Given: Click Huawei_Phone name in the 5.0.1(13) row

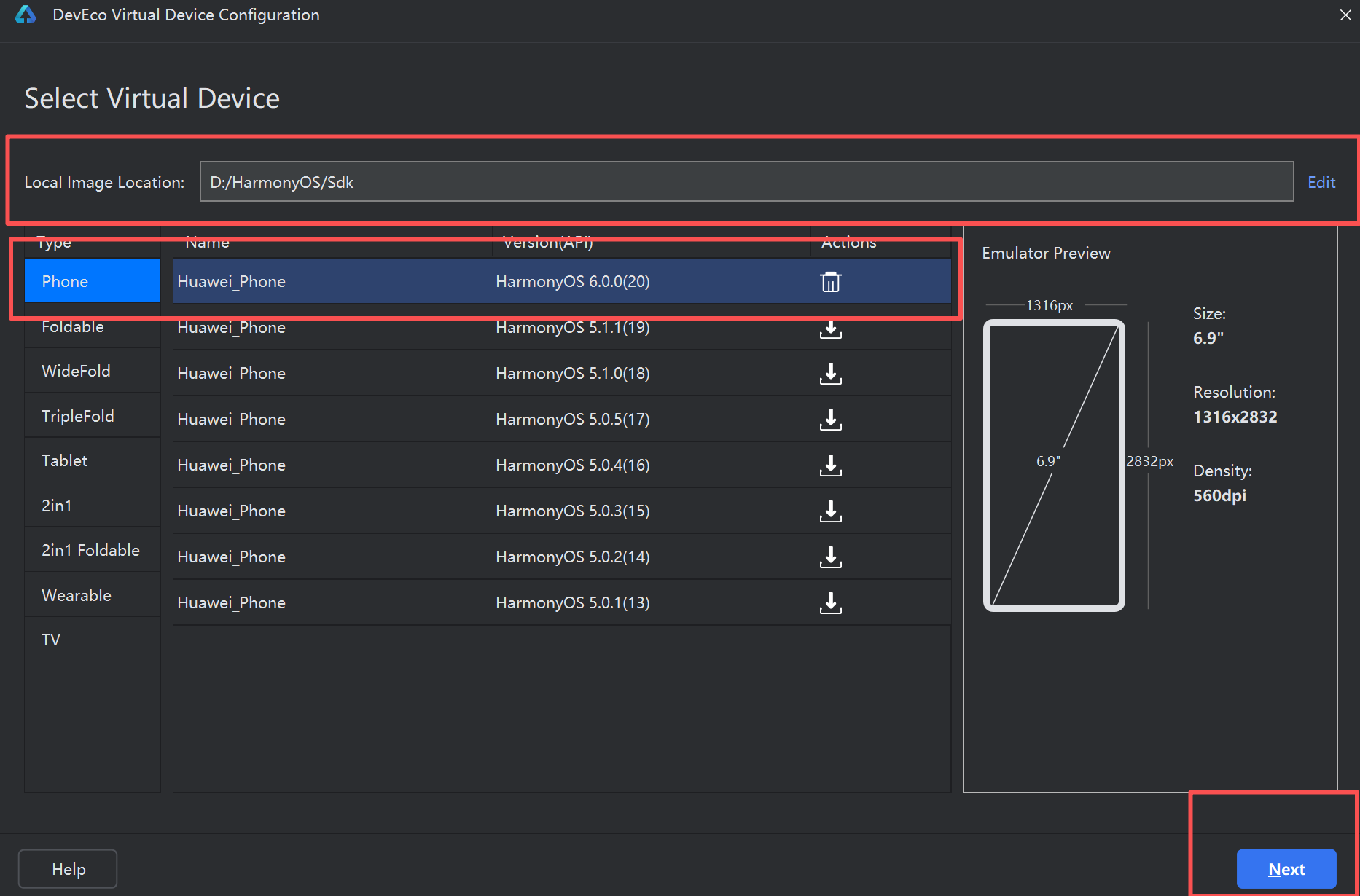Looking at the screenshot, I should pyautogui.click(x=231, y=602).
